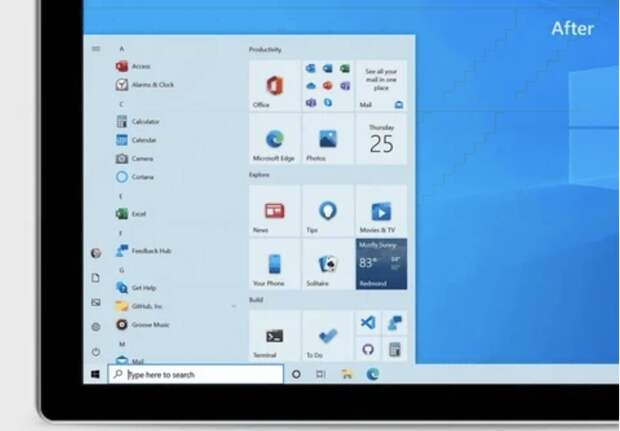Launch Groove Music
620x431 pixels.
142,325
